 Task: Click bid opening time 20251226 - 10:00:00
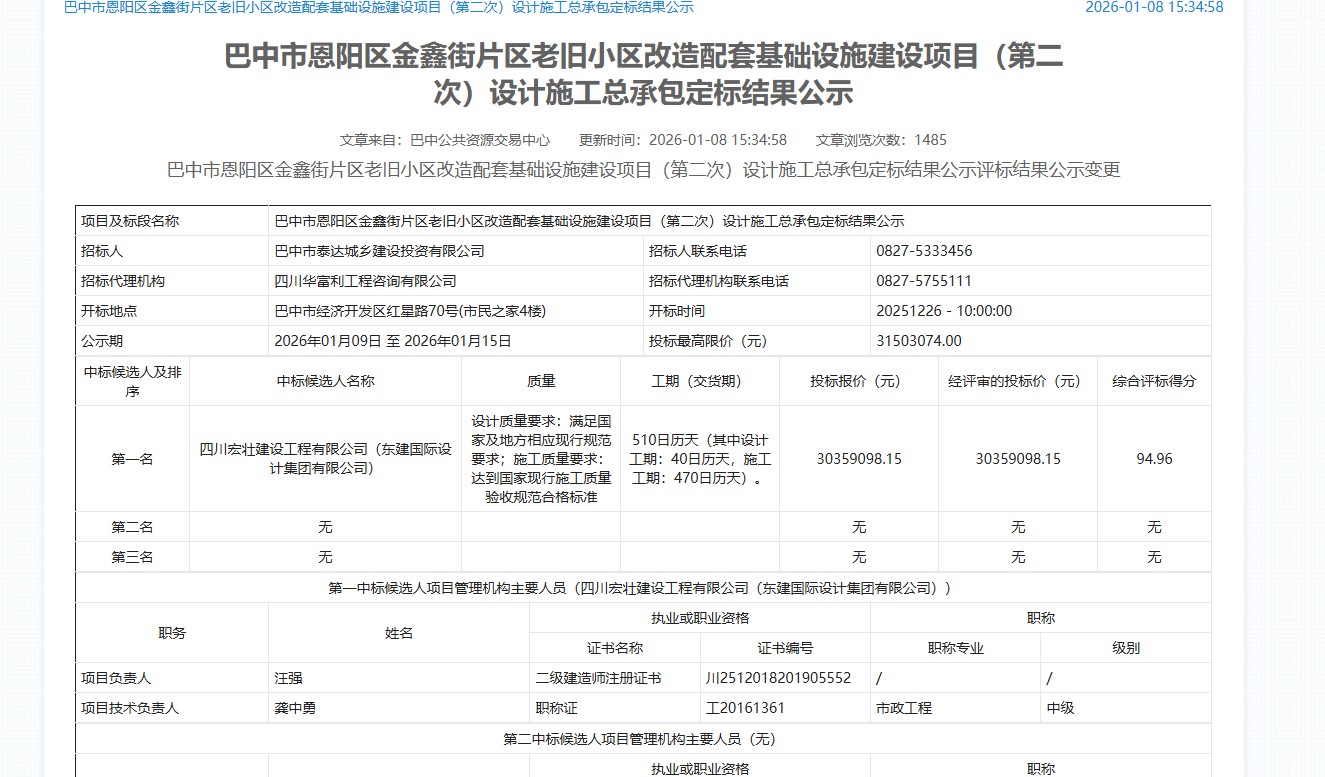coord(944,311)
